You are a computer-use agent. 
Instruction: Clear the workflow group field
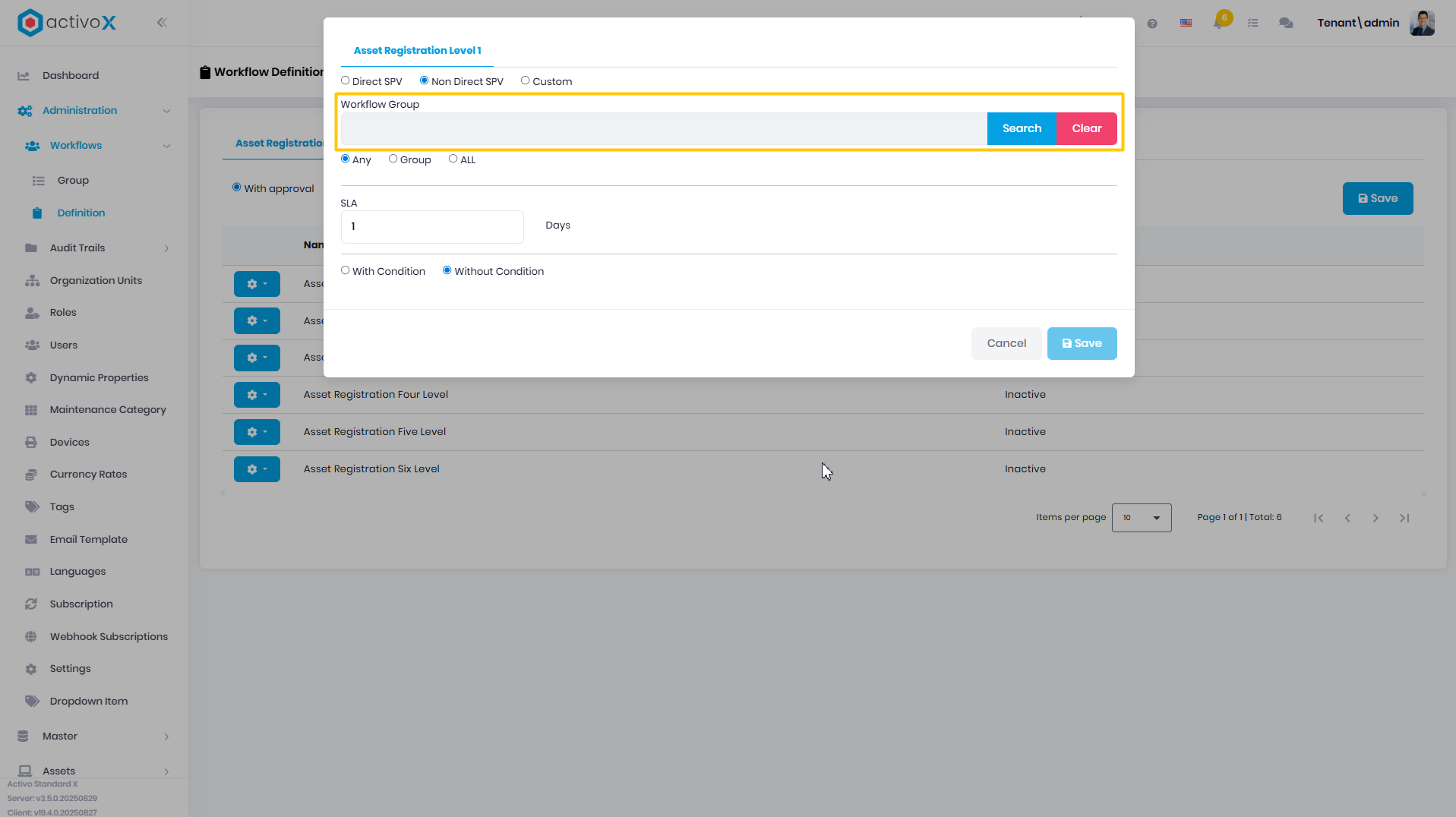[x=1087, y=128]
